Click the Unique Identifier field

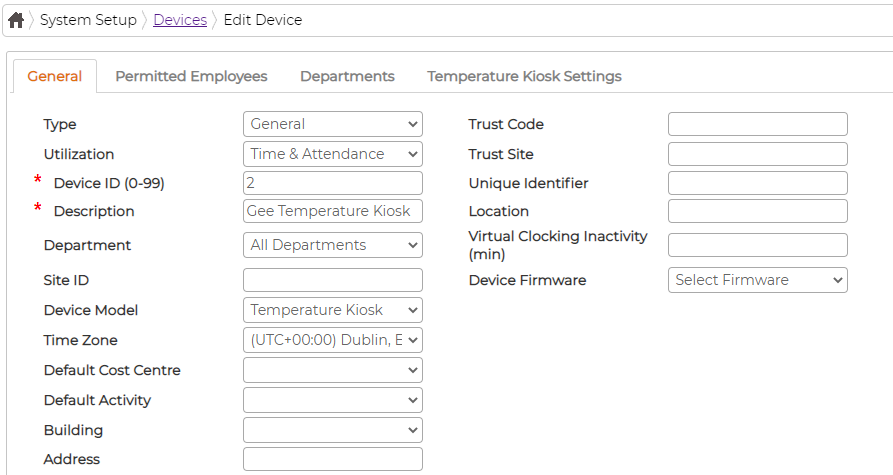[757, 183]
